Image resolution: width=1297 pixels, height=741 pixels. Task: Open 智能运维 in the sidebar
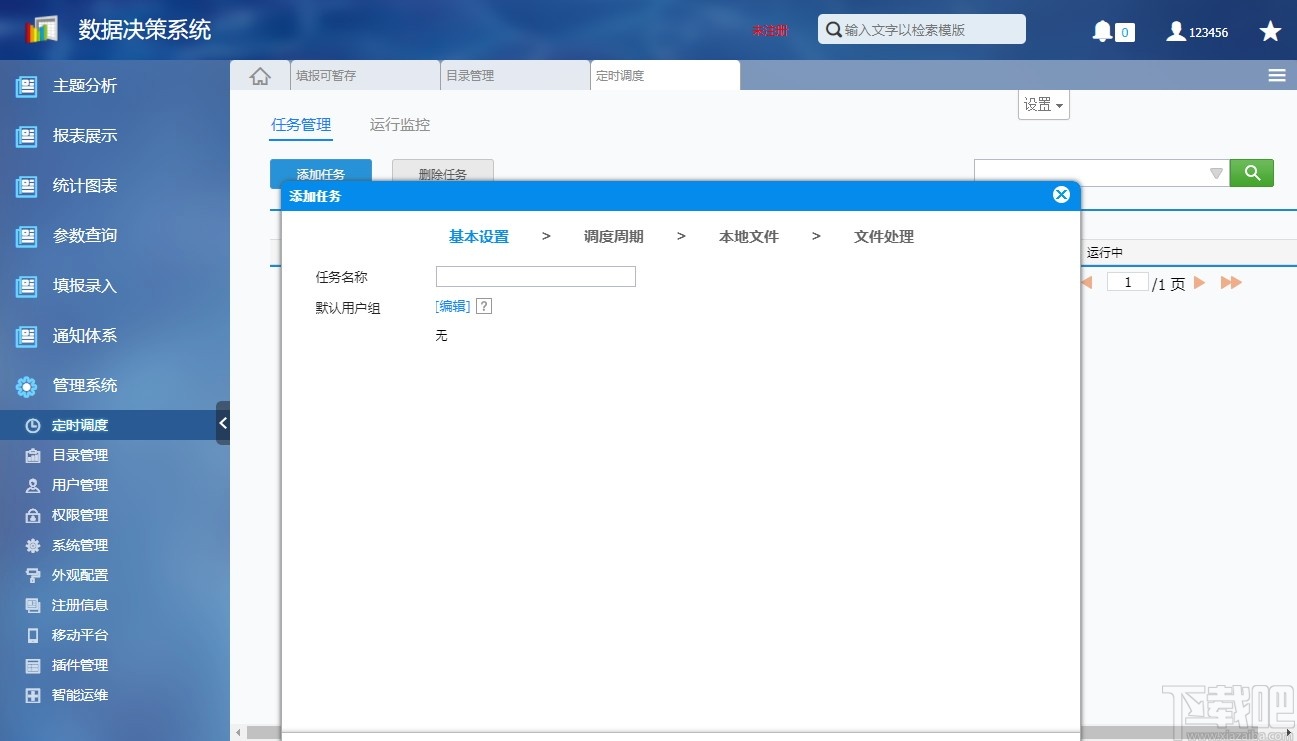coord(79,695)
